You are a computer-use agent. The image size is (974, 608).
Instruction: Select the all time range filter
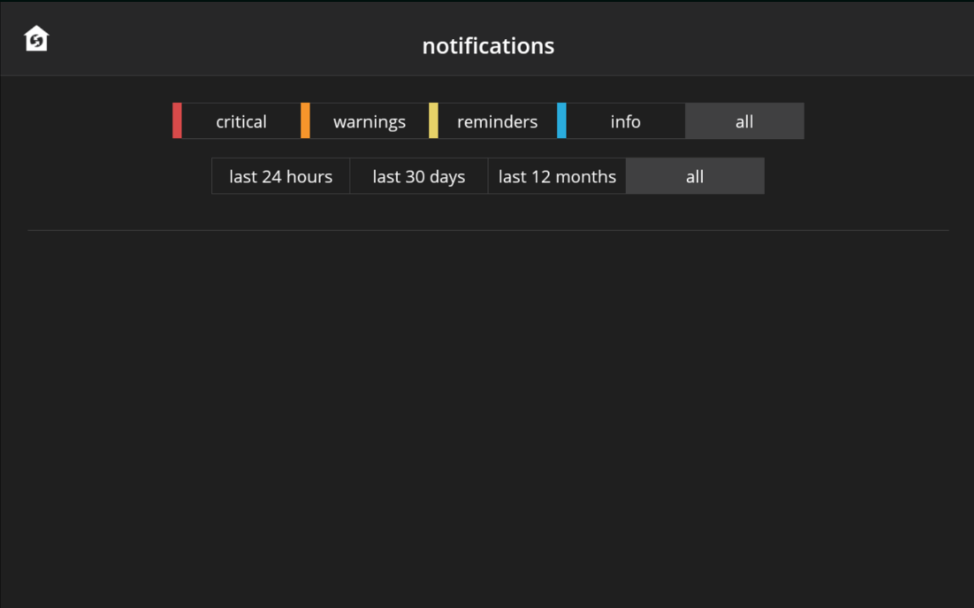695,176
